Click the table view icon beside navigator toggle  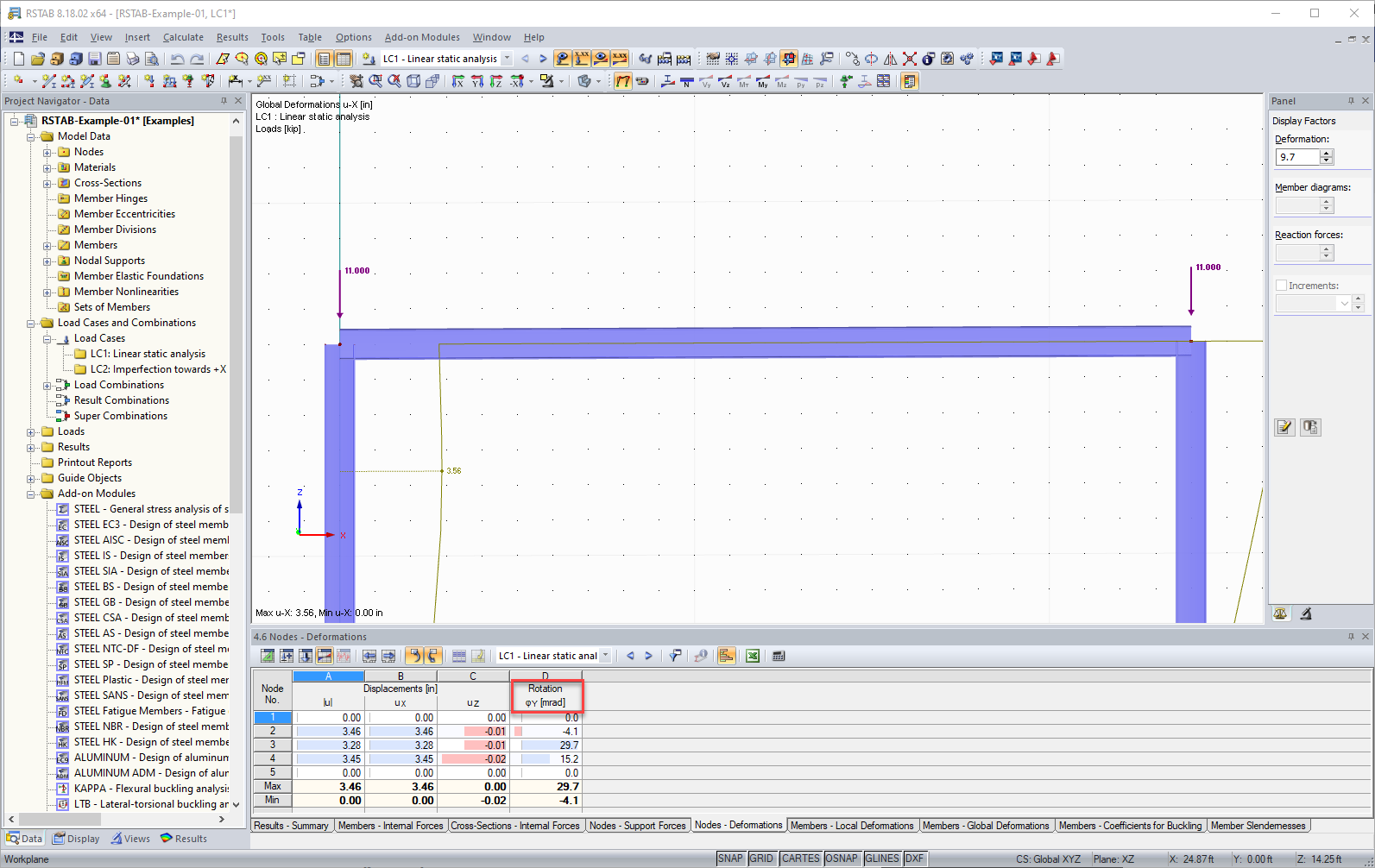click(x=343, y=59)
